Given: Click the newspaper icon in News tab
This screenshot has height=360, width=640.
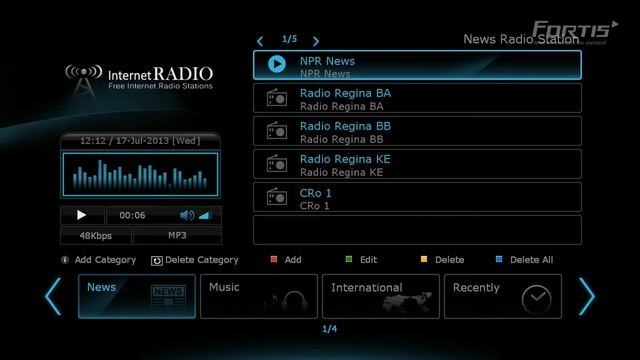Looking at the screenshot, I should [168, 298].
